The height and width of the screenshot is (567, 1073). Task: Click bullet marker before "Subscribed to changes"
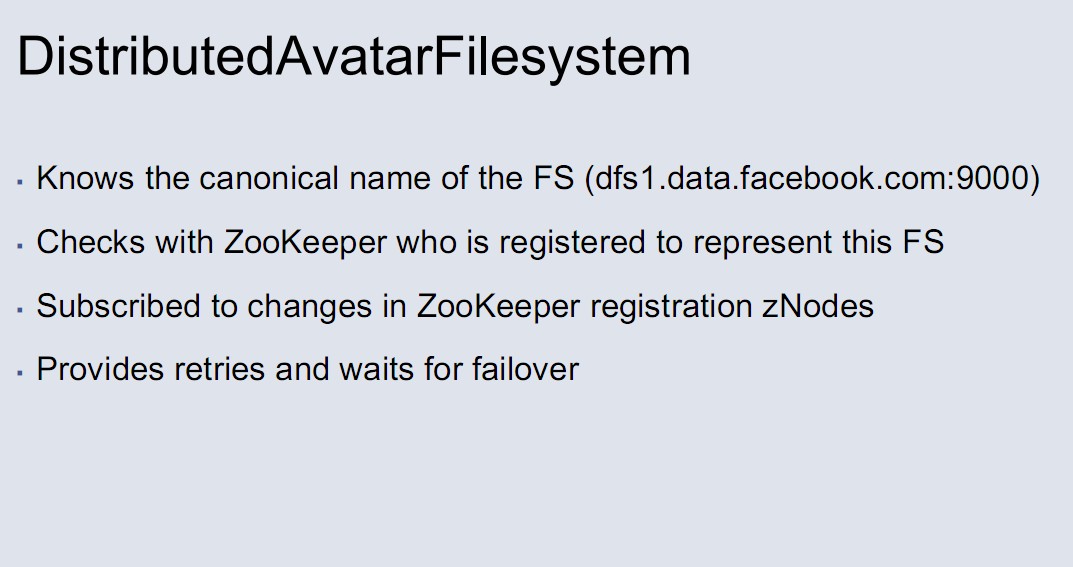click(20, 309)
